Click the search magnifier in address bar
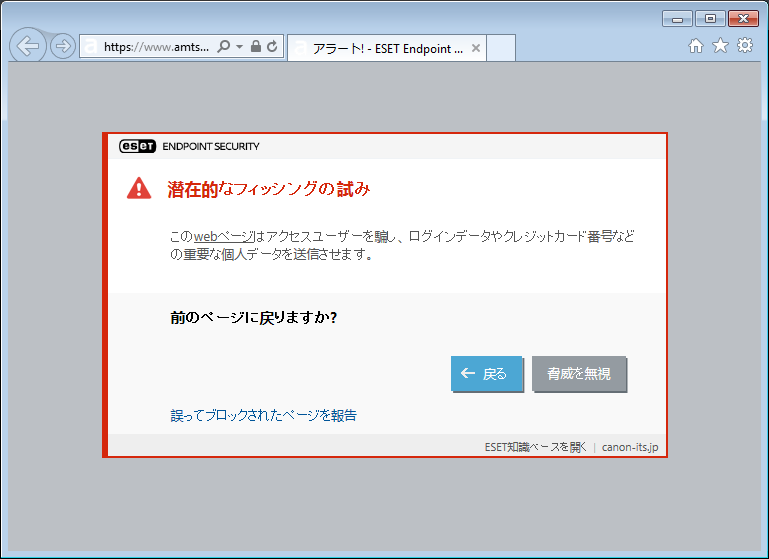Screen dimensions: 769x559 coord(224,46)
